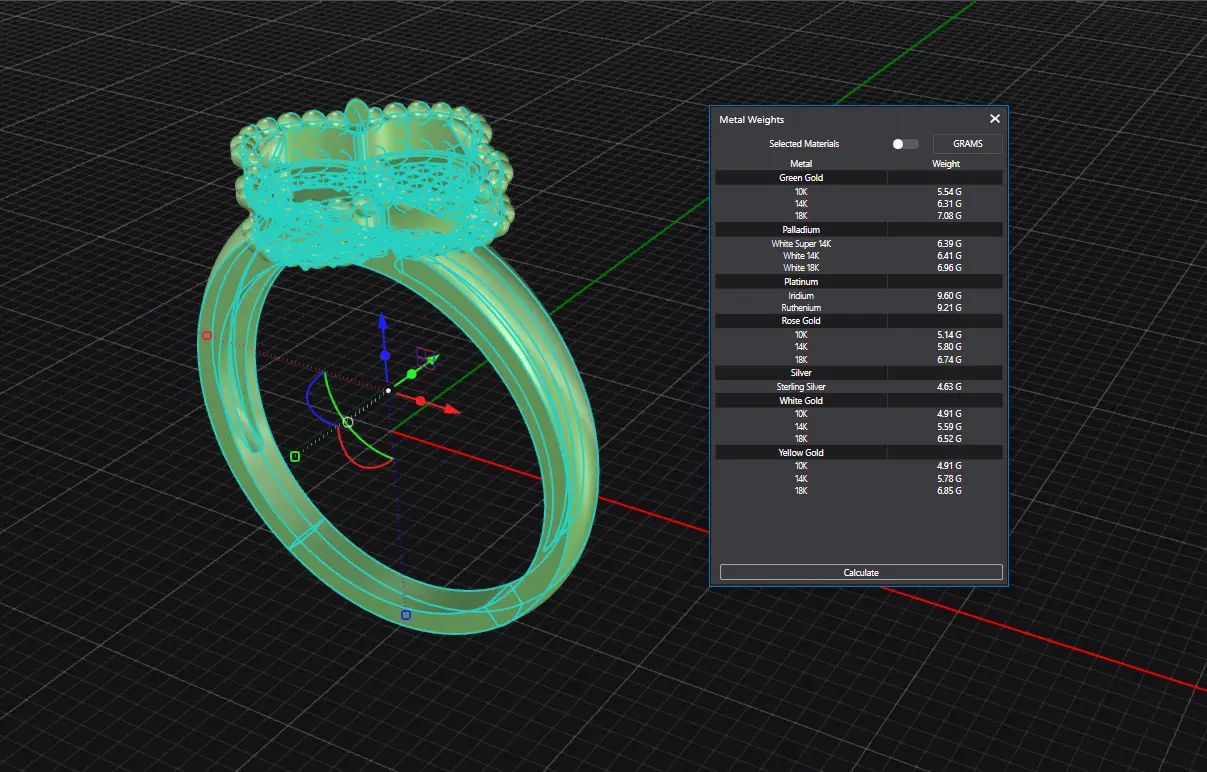Screen dimensions: 1207x772
Task: Click the Ruthenium row
Action: (x=859, y=308)
